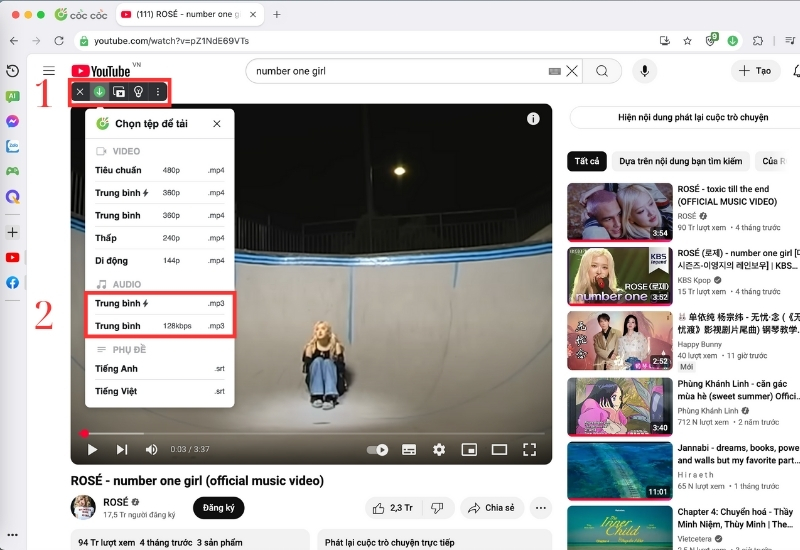Open the extensions puzzle icon
This screenshot has width=800, height=550.
click(758, 41)
